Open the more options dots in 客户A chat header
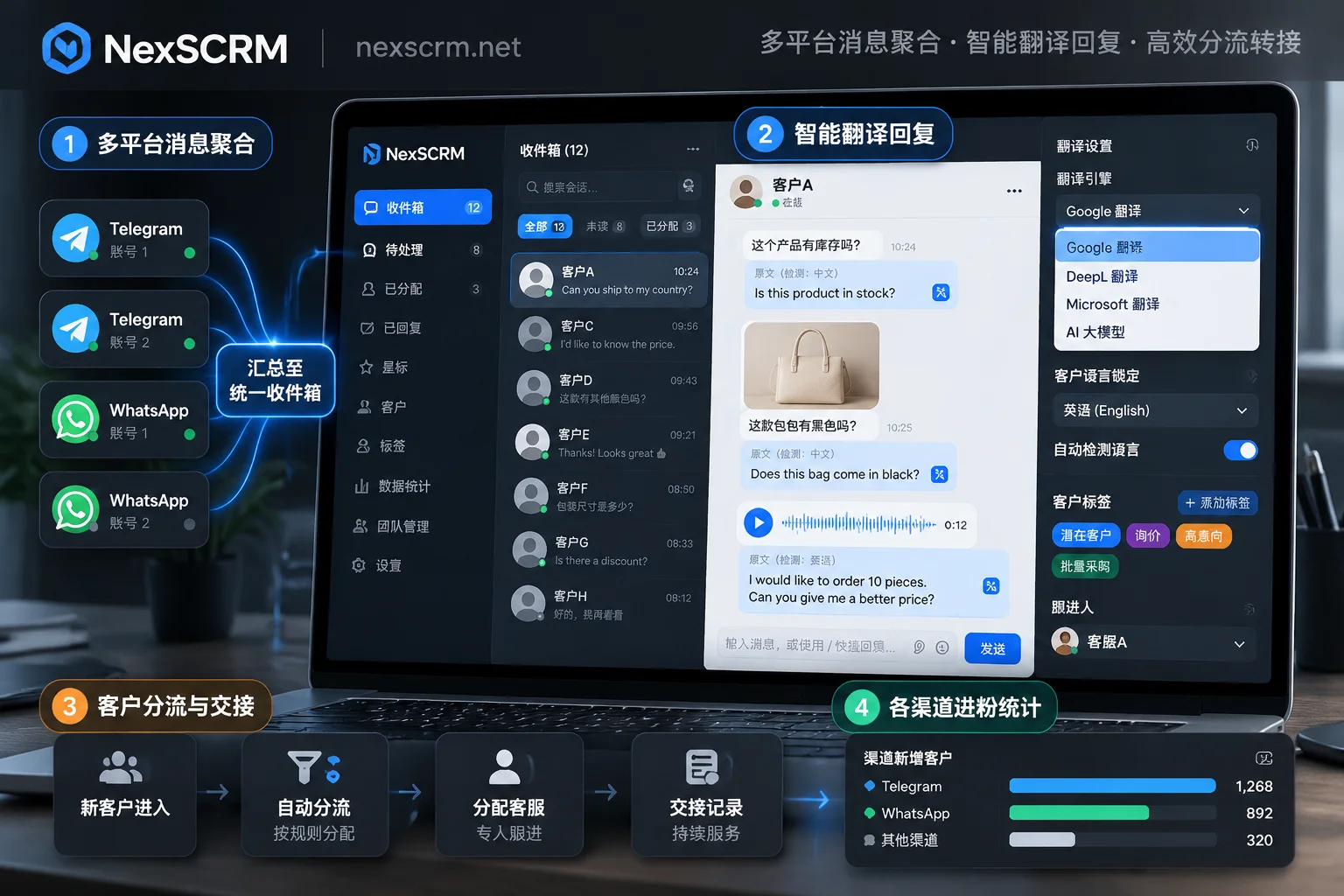 point(1014,191)
